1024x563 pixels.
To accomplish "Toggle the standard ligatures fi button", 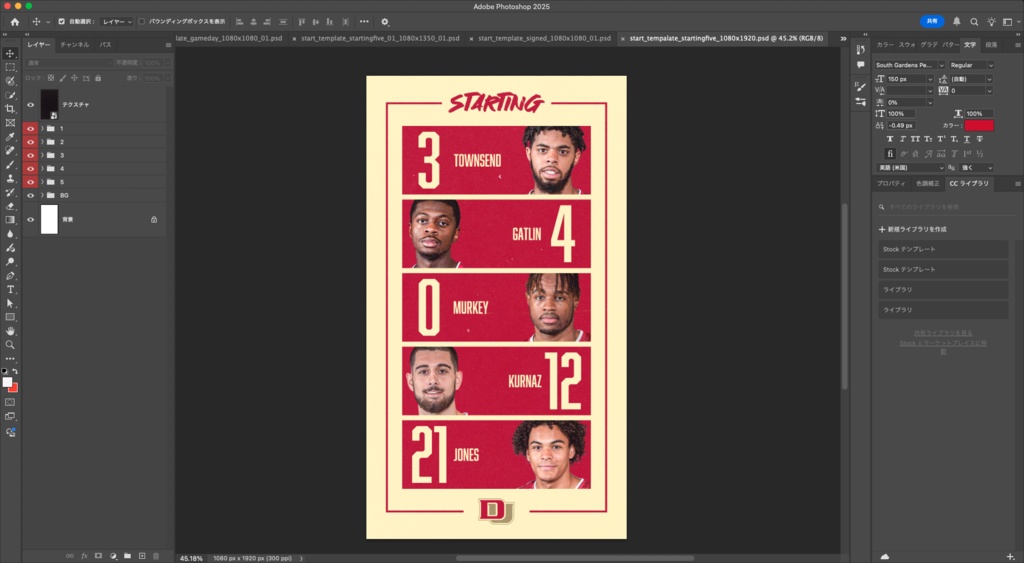I will (889, 153).
